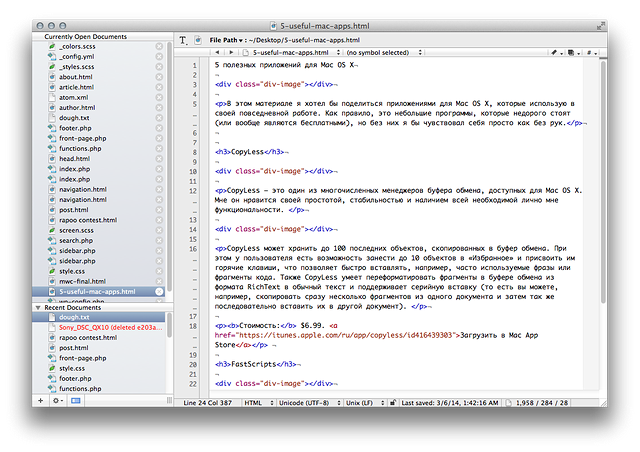Collapse the Recent Documents section
The image size is (640, 452).
tap(38, 307)
